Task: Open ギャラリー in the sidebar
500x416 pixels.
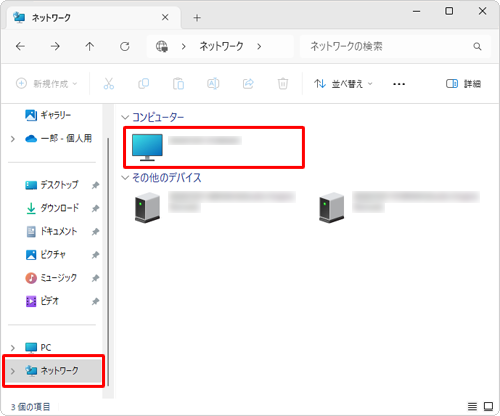Action: tap(48, 115)
